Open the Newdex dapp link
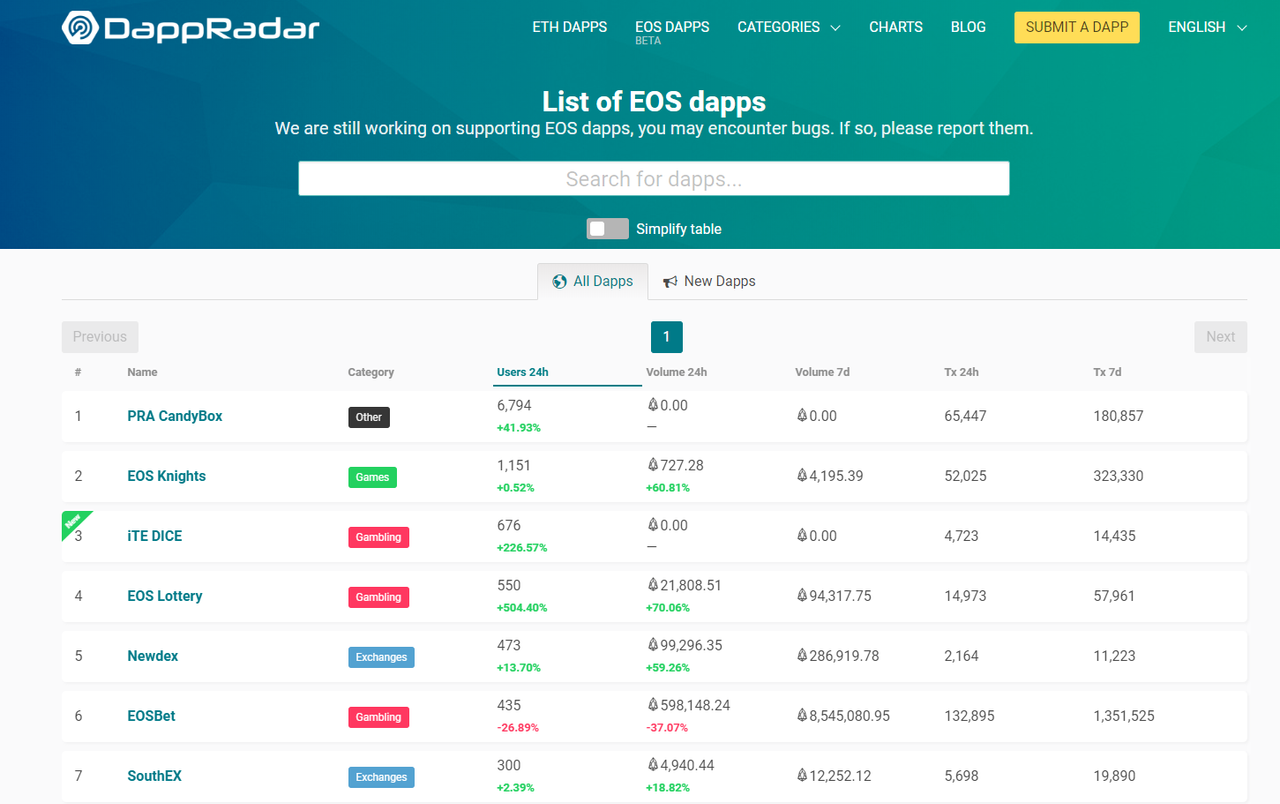Screen dimensions: 1280x804 pyautogui.click(x=153, y=656)
